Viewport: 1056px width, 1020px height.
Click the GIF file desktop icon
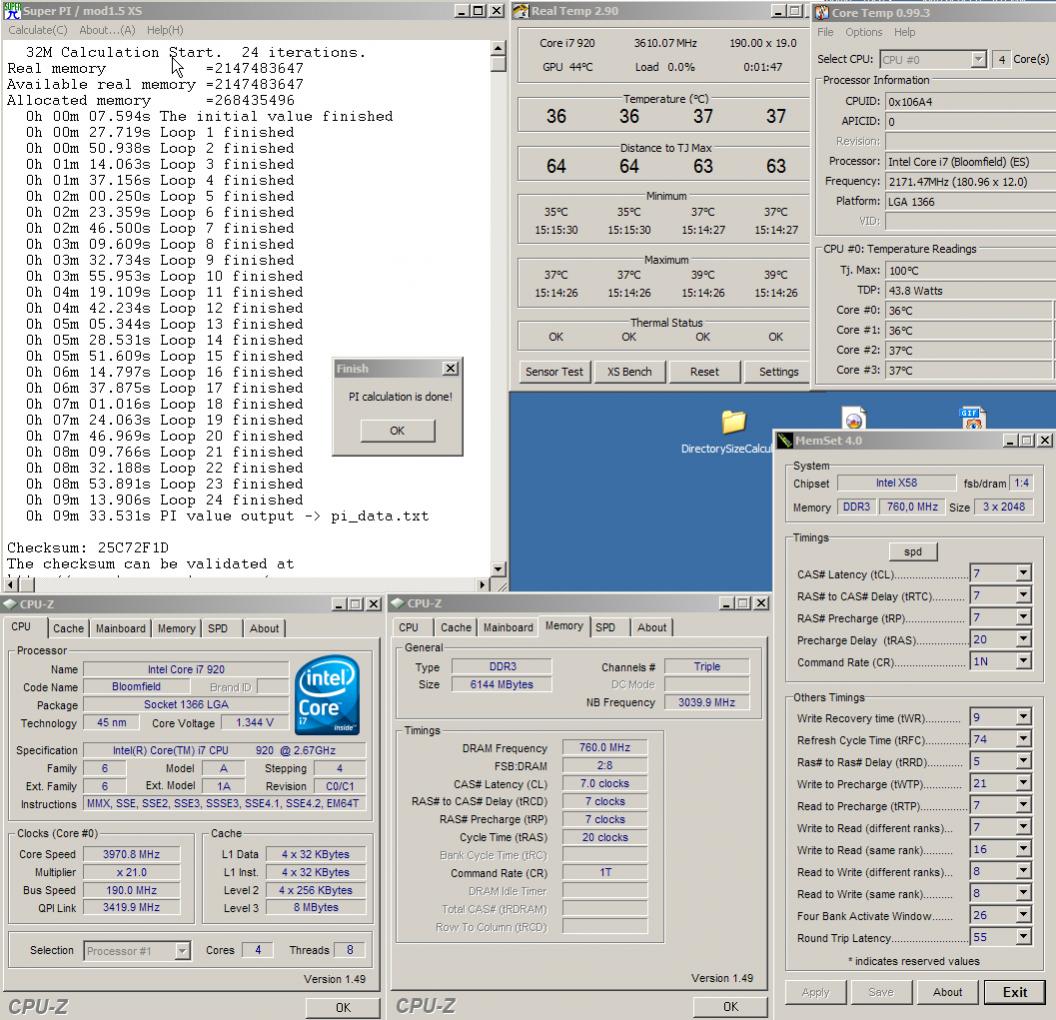pyautogui.click(x=972, y=418)
